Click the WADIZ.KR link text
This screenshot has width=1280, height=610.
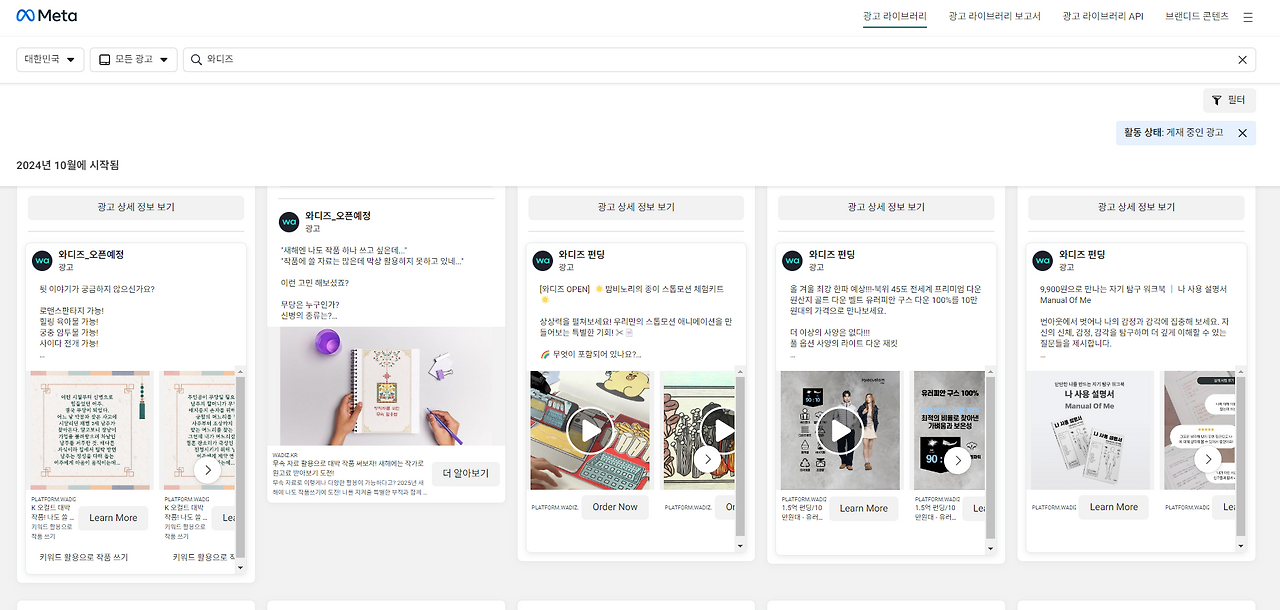click(x=286, y=455)
